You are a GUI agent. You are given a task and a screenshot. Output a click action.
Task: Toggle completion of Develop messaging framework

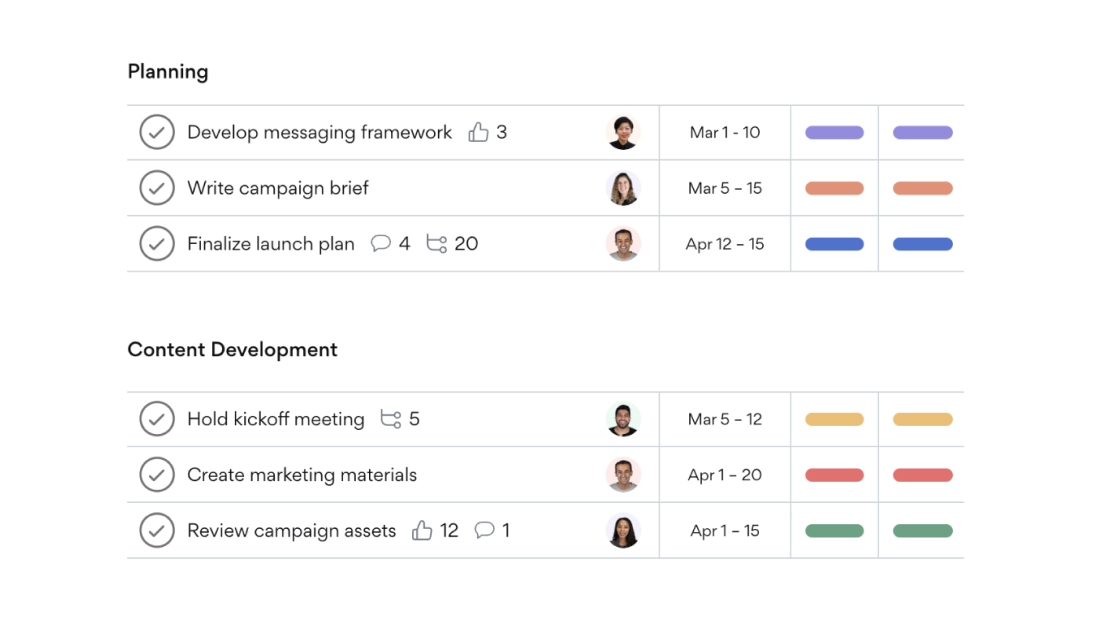(157, 132)
